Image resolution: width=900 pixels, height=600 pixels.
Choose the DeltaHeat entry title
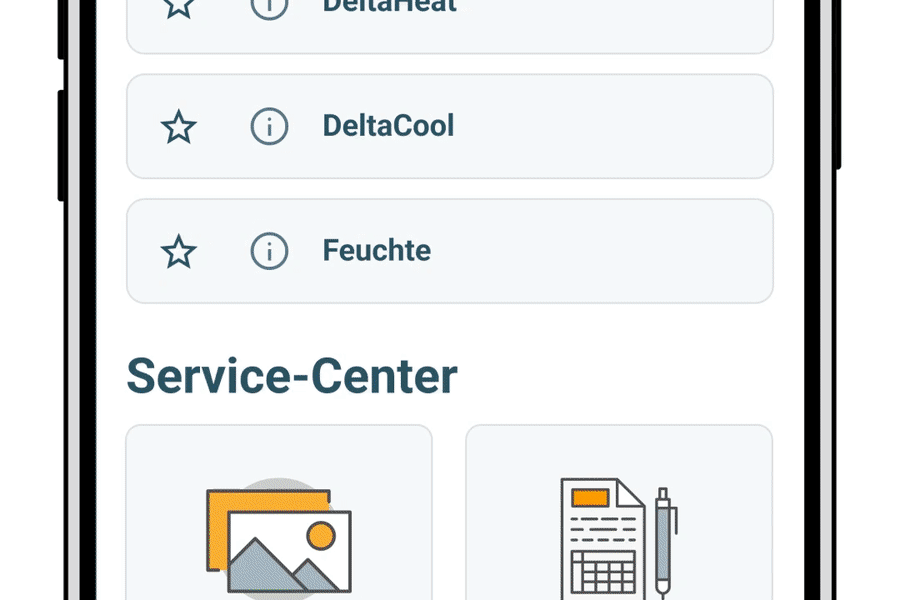[389, 7]
